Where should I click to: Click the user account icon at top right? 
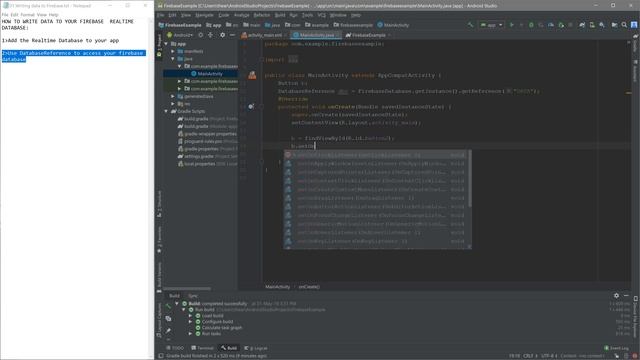[x=634, y=25]
